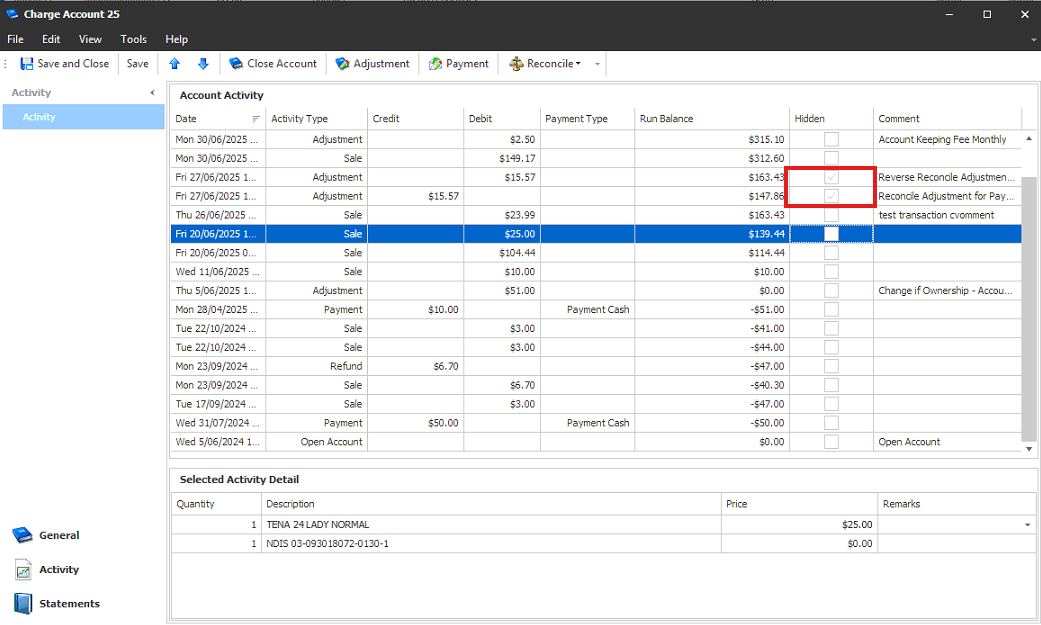1041x625 pixels.
Task: Uncheck Hidden on the Reverse Reconcile Adjustment row
Action: [831, 177]
